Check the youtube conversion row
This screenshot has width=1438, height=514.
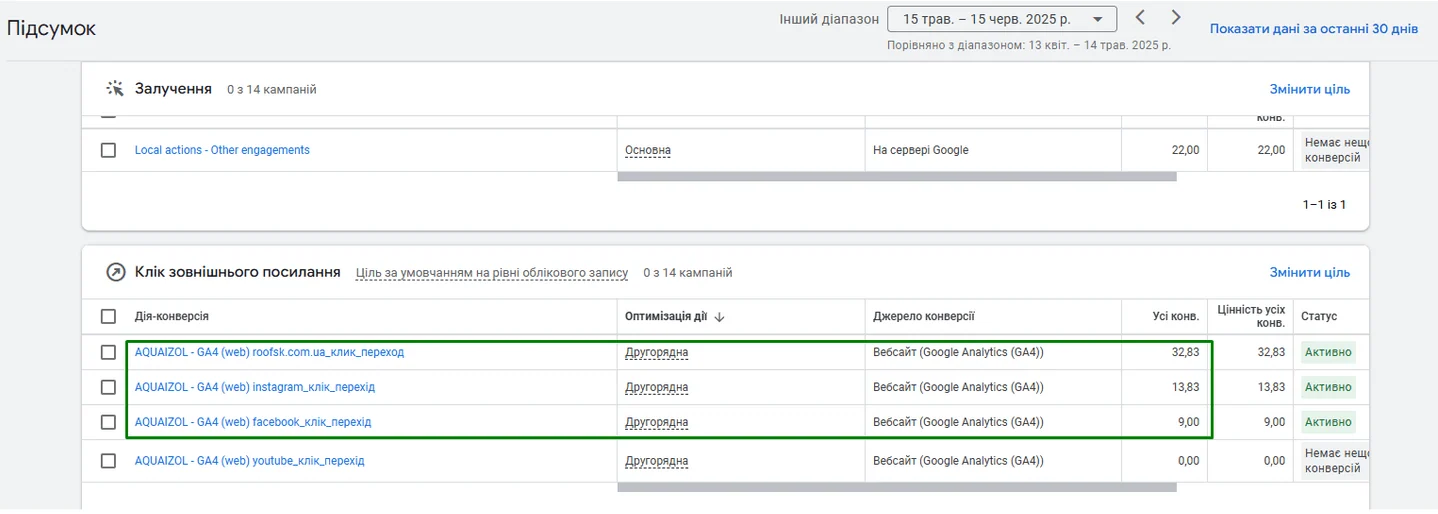[108, 461]
